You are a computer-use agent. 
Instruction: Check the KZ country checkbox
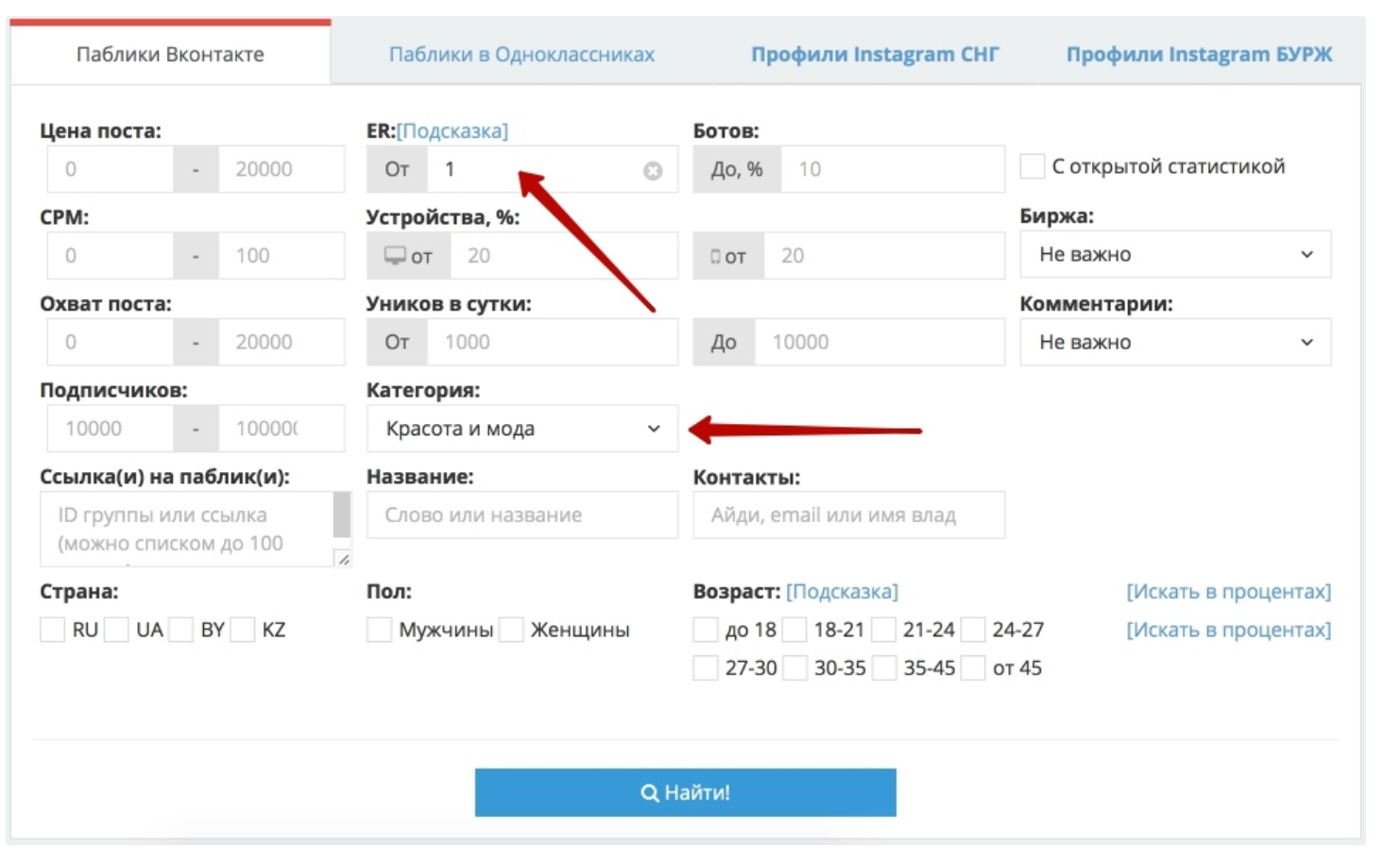[243, 630]
